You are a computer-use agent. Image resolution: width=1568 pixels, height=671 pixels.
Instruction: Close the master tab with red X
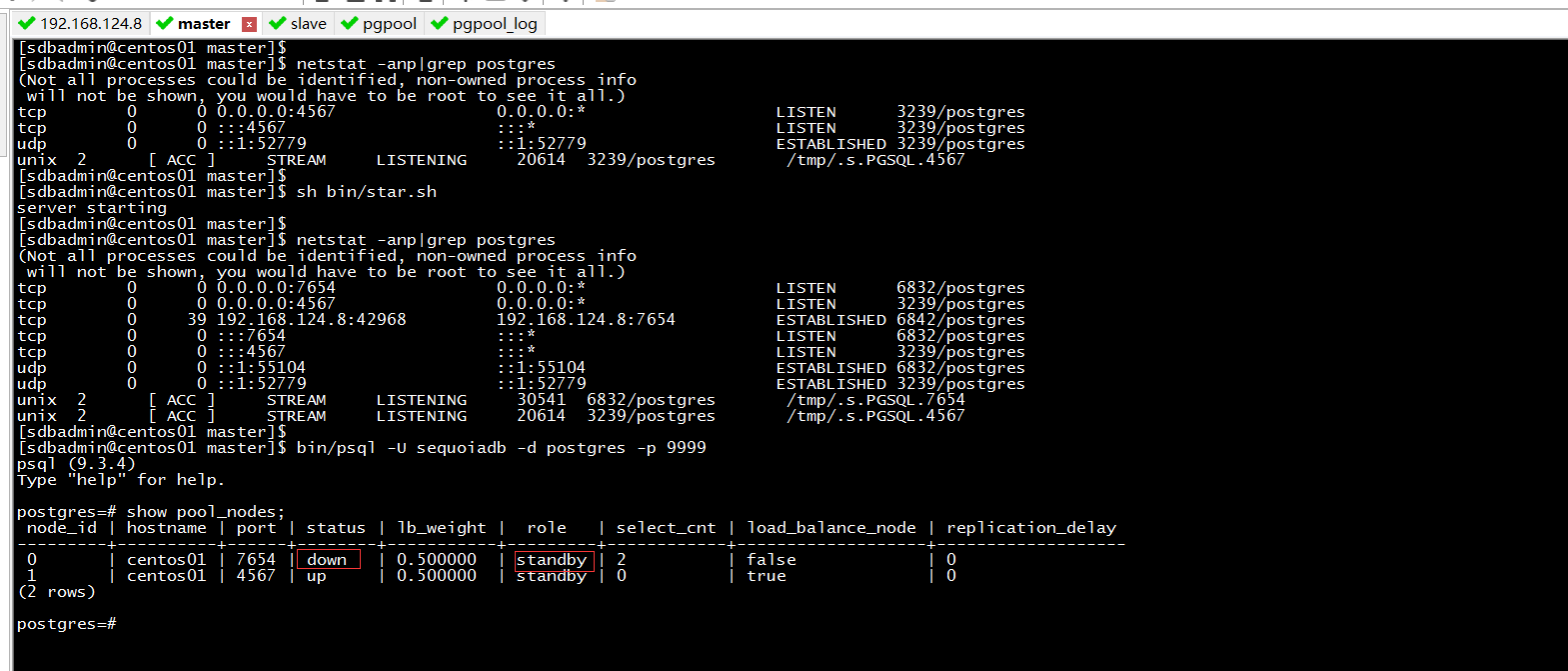click(x=249, y=24)
